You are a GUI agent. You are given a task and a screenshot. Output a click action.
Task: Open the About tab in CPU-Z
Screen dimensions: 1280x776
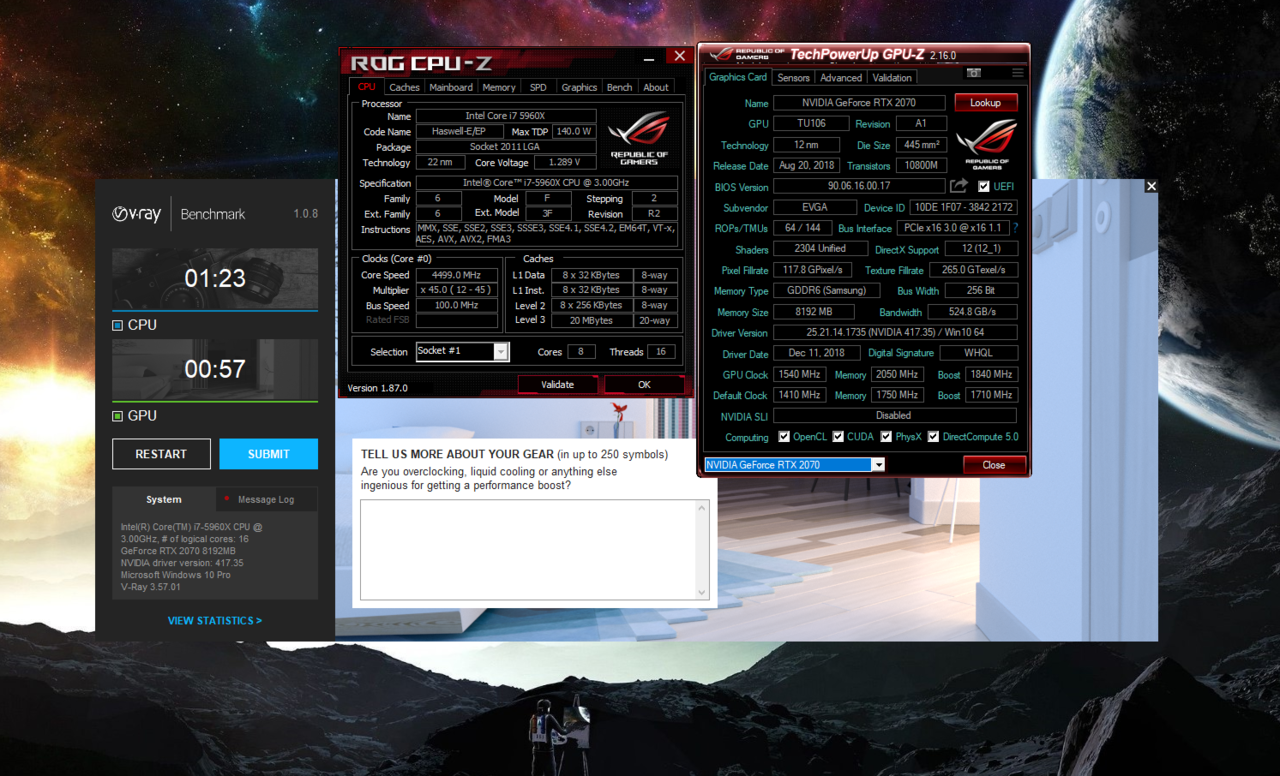coord(656,87)
